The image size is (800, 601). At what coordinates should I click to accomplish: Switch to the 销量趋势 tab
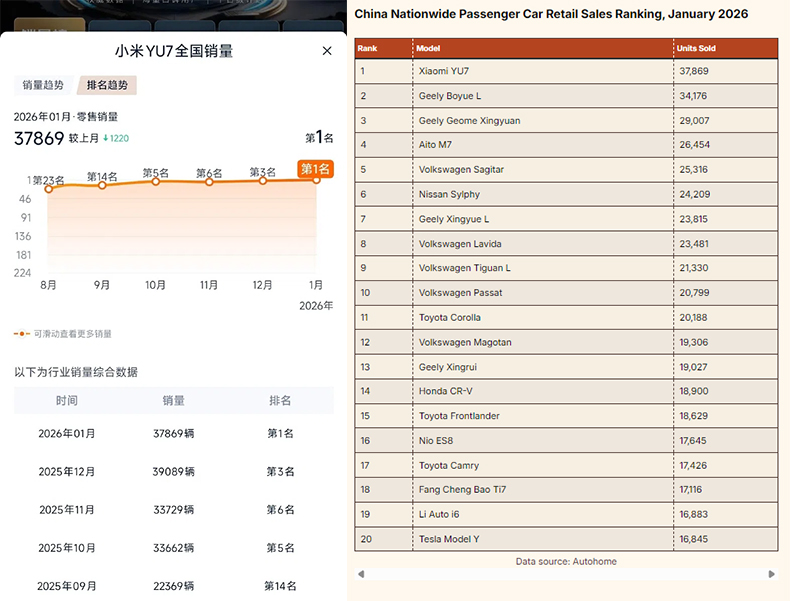coord(42,86)
